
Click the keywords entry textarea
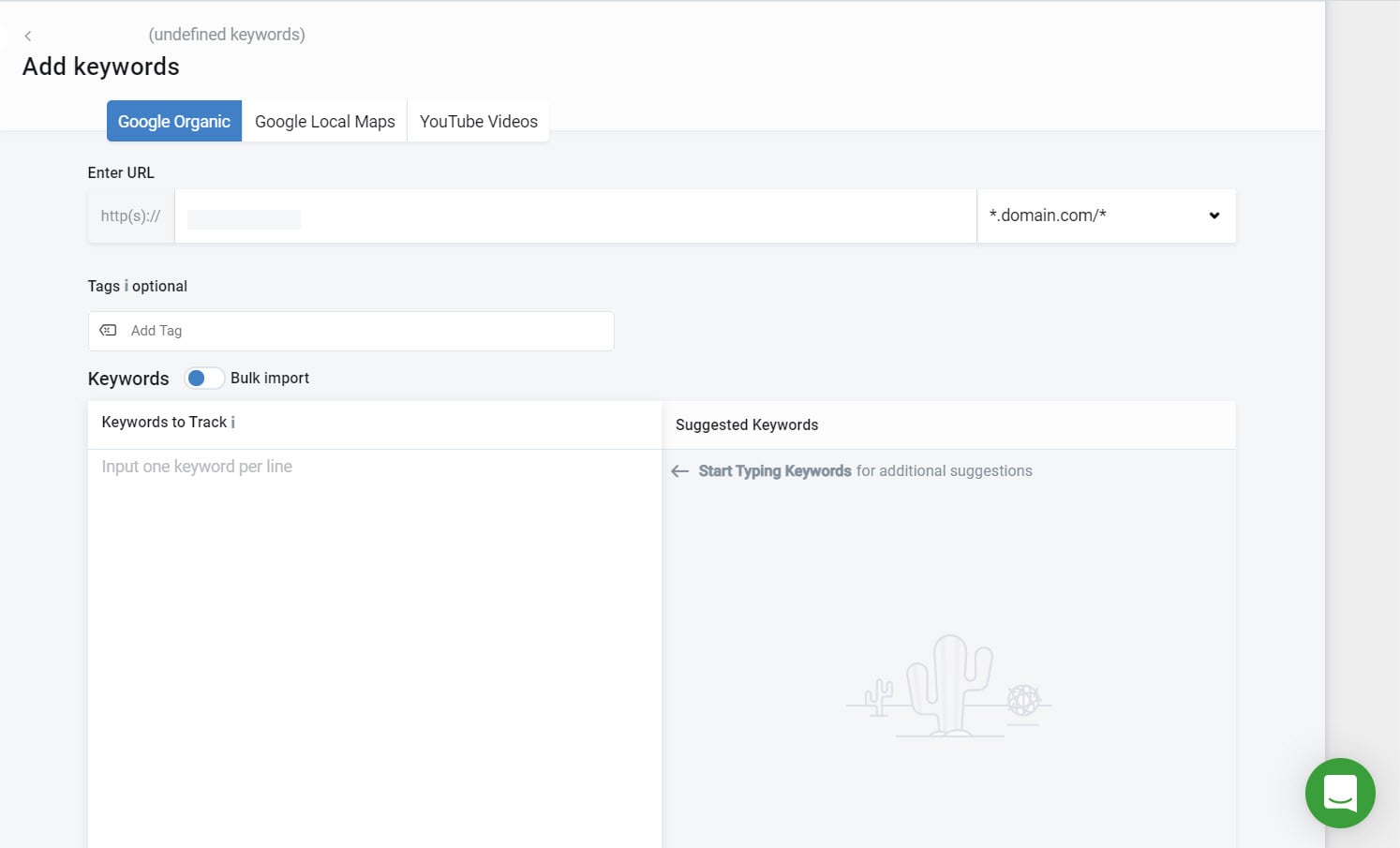tap(375, 562)
